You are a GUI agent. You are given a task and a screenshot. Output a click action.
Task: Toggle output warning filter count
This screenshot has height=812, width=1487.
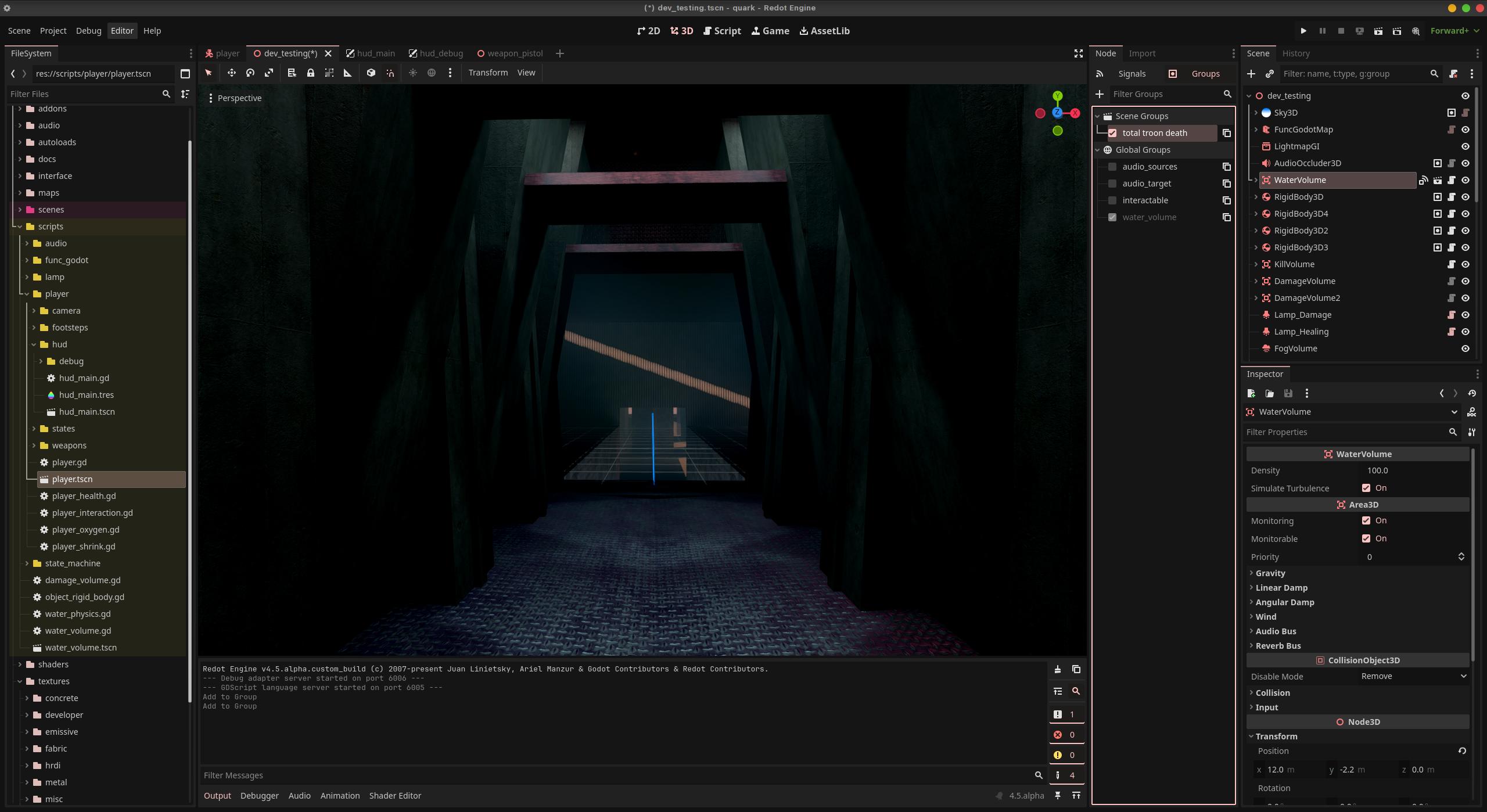coord(1066,755)
